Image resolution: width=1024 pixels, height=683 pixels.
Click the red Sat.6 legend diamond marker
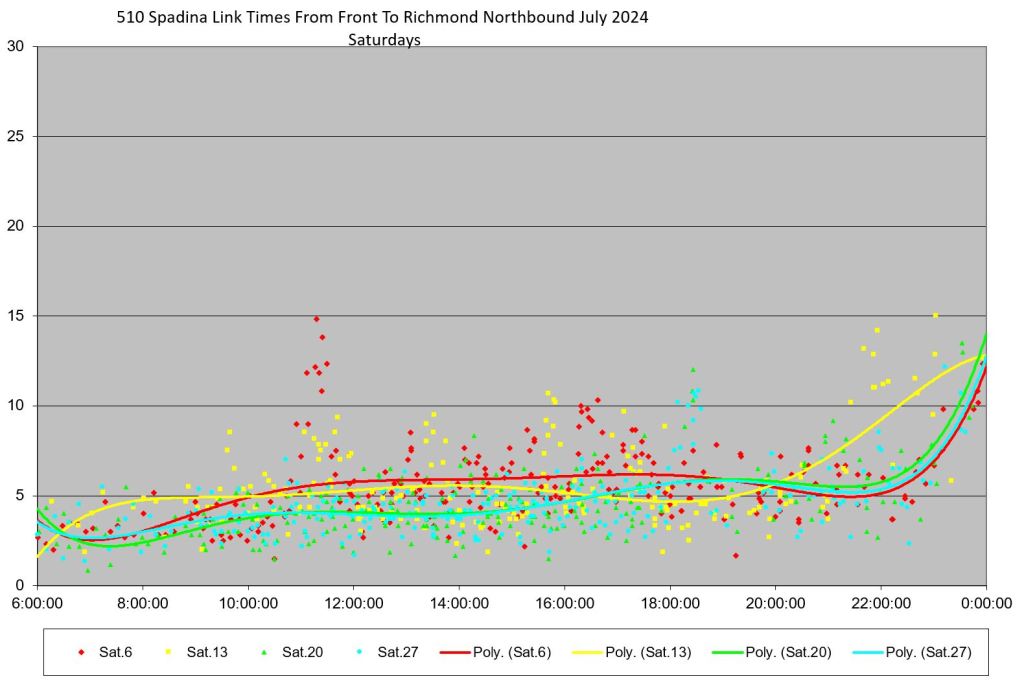(x=81, y=653)
